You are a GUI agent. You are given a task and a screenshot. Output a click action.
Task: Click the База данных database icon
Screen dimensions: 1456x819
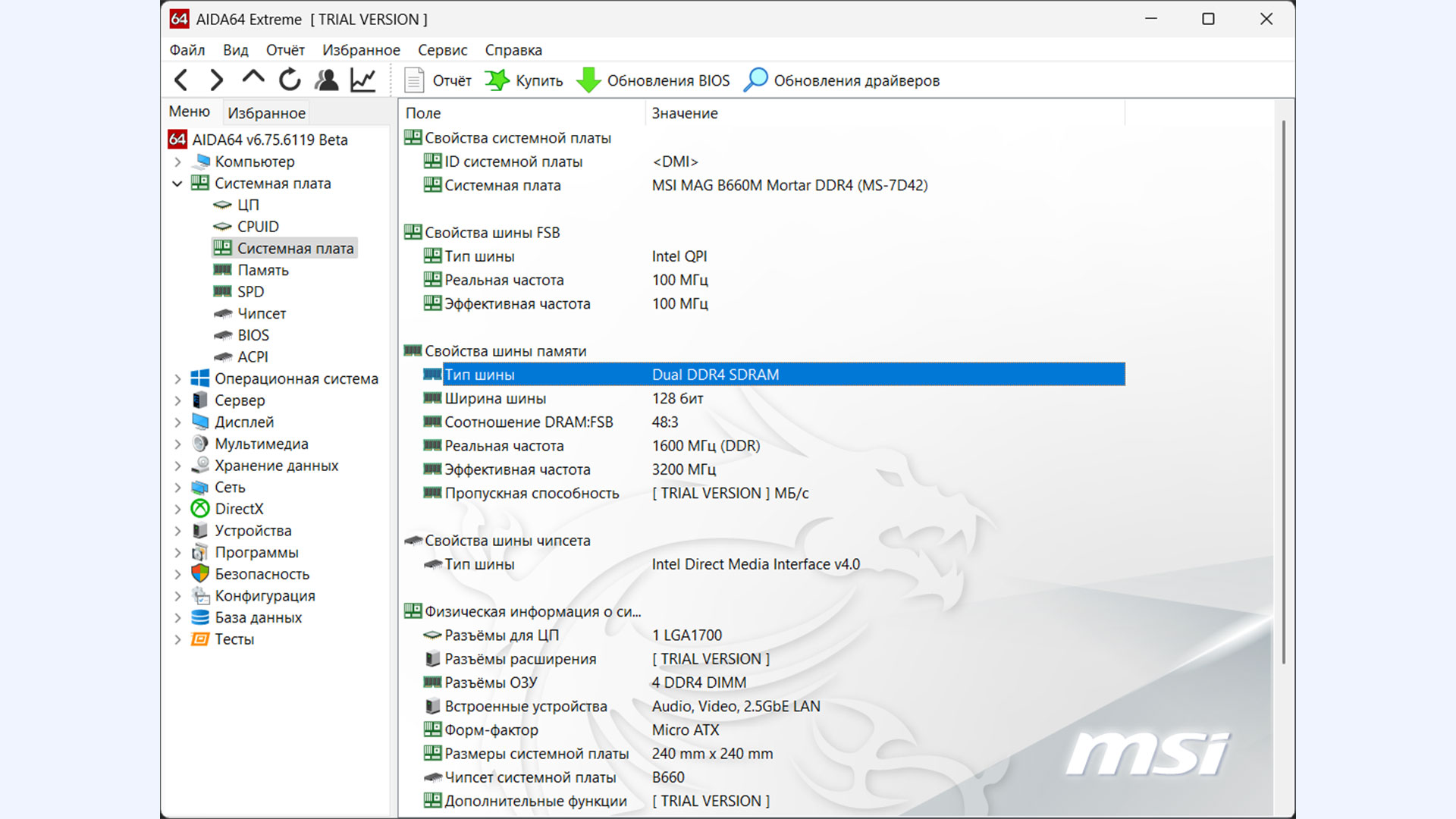(200, 617)
